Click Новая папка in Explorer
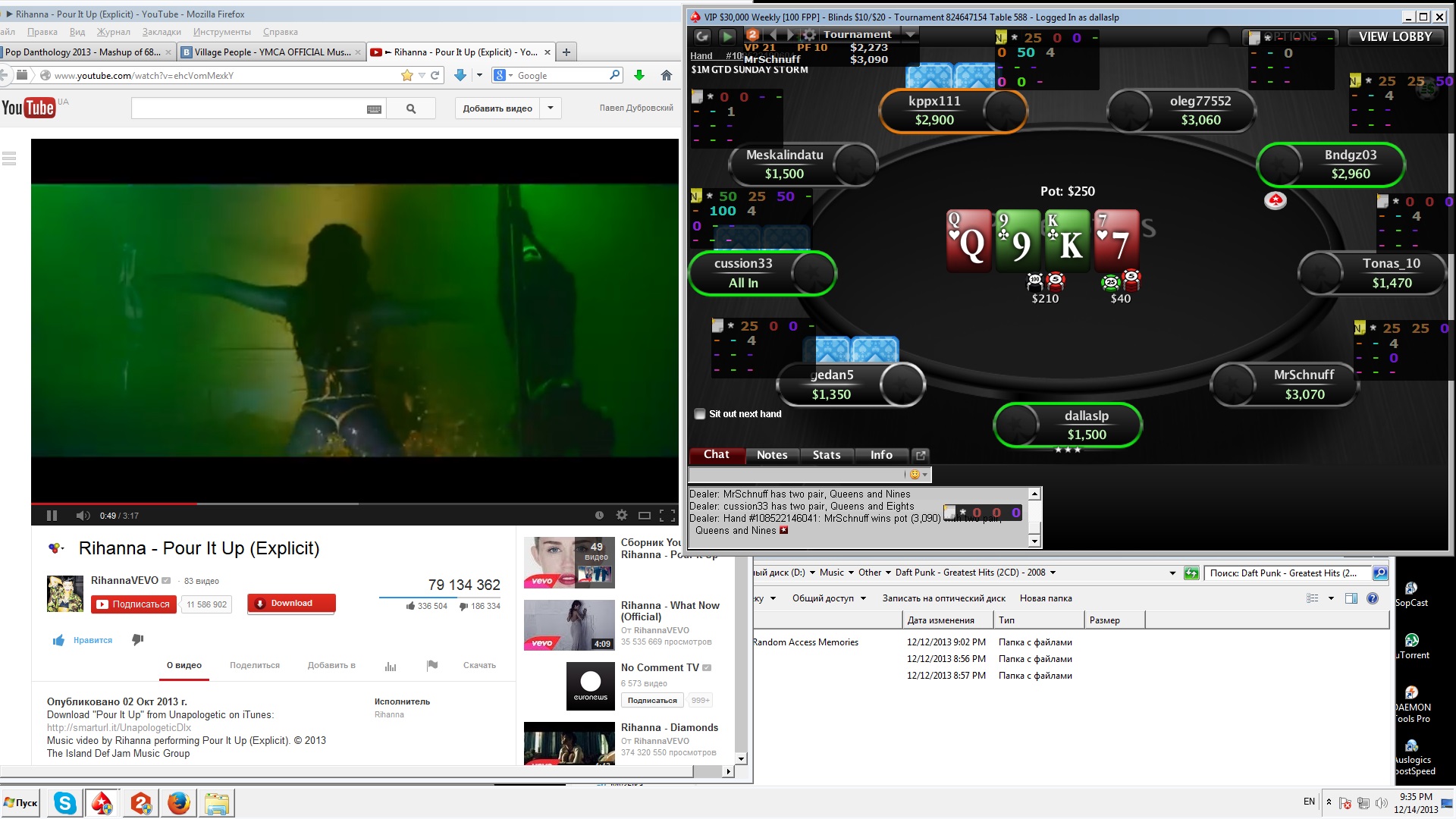Viewport: 1456px width, 819px height. 1046,598
